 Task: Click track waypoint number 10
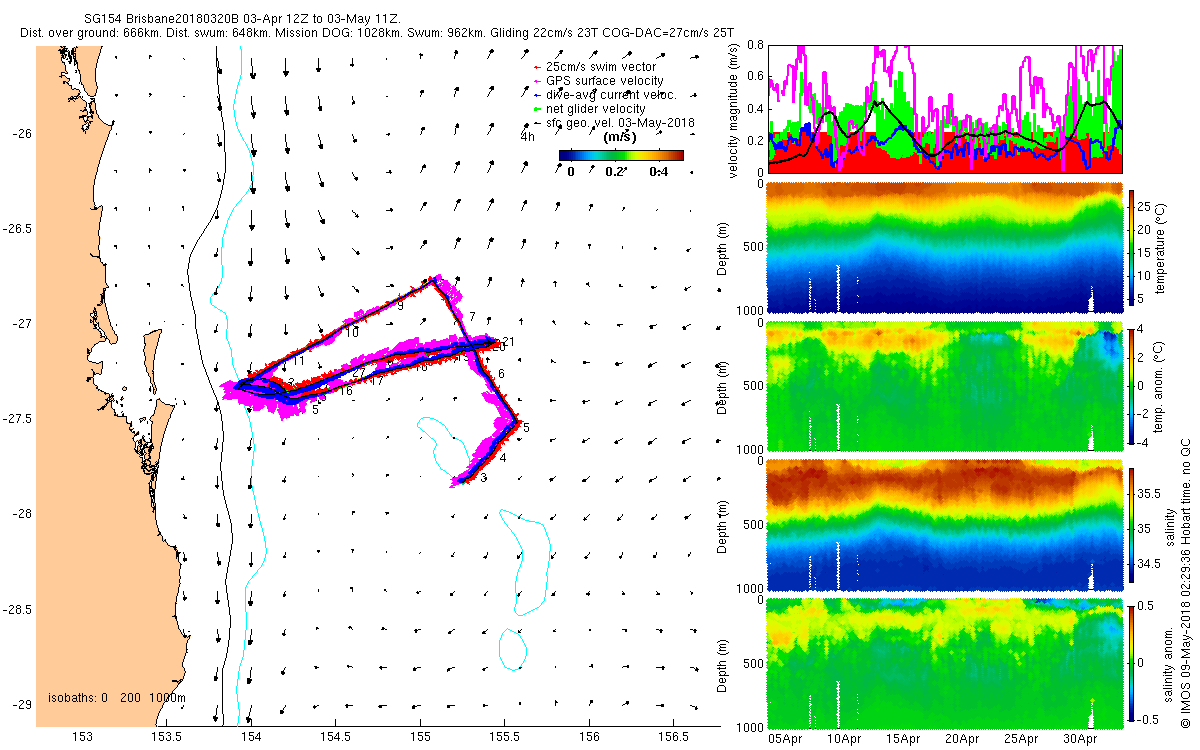(x=352, y=332)
